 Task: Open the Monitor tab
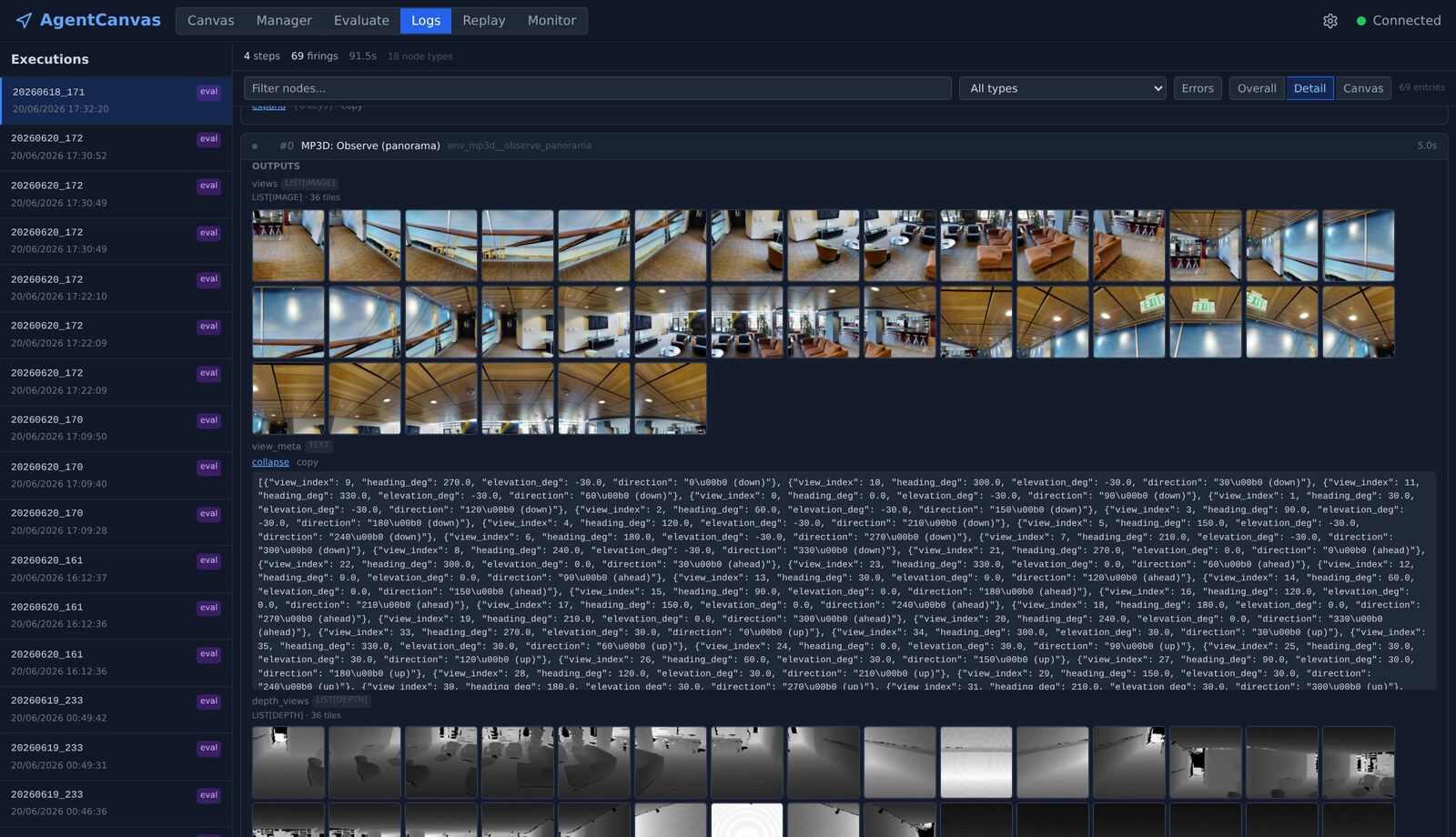click(x=551, y=20)
